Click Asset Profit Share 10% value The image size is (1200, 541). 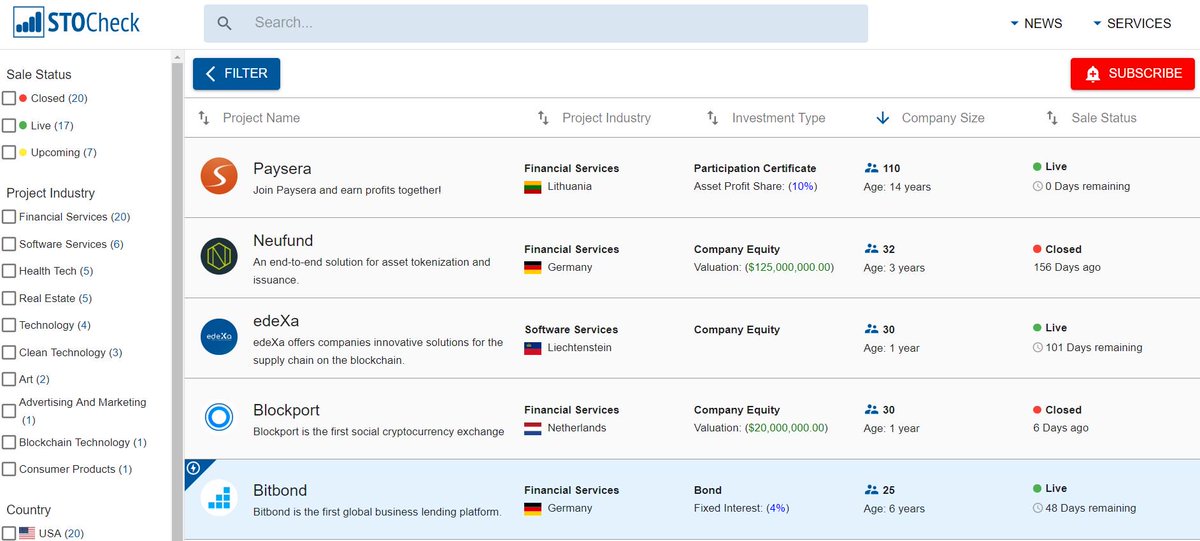pos(802,187)
